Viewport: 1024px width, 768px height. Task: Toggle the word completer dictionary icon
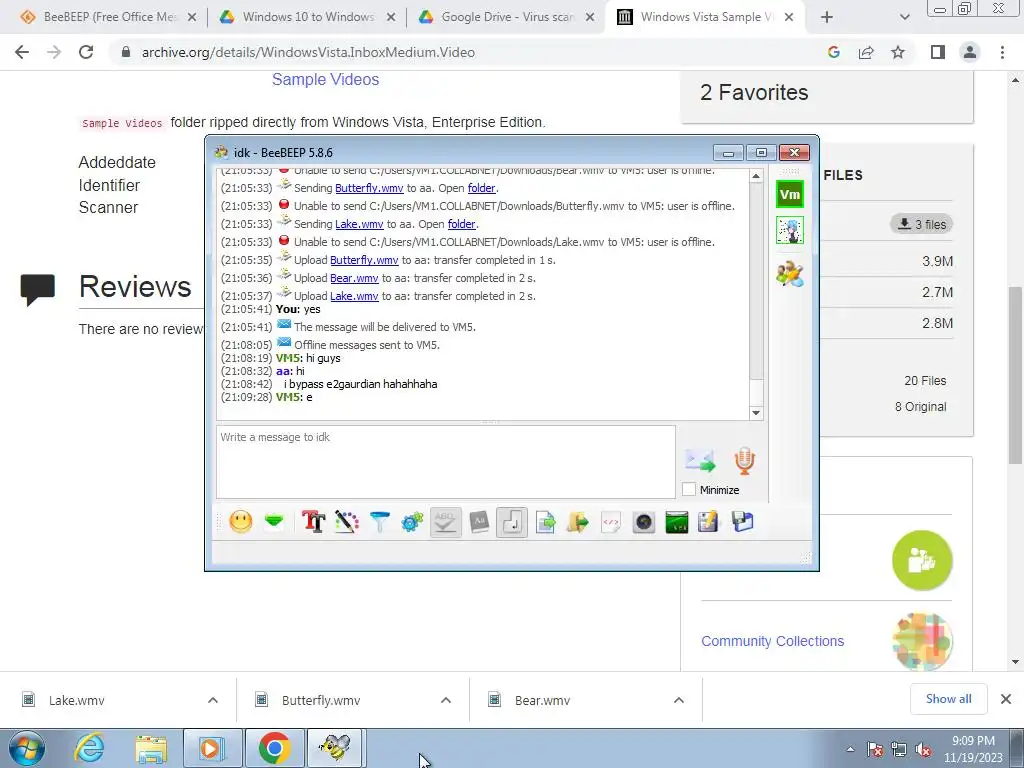pyautogui.click(x=479, y=522)
